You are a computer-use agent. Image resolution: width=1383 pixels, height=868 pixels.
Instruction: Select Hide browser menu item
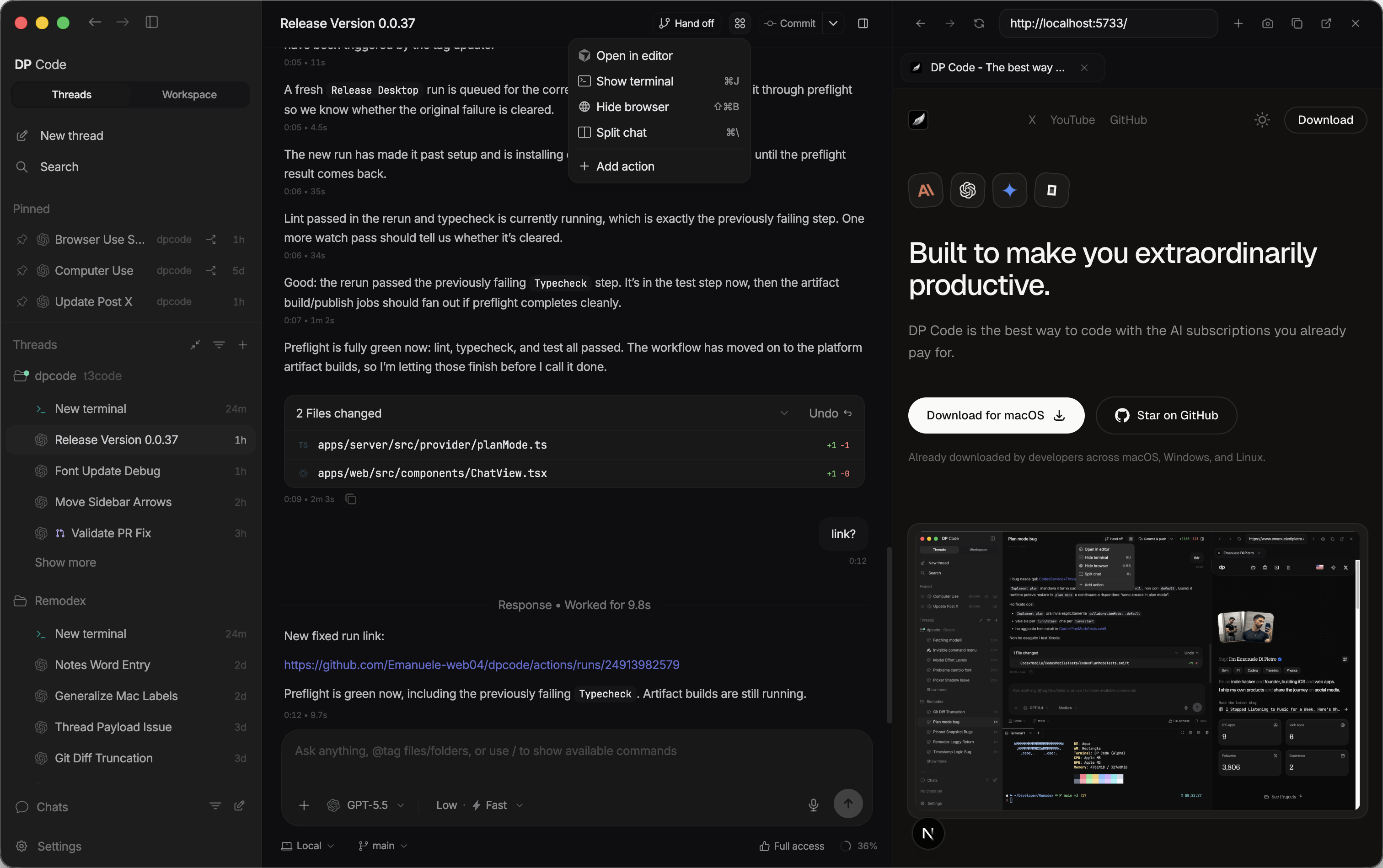coord(659,107)
